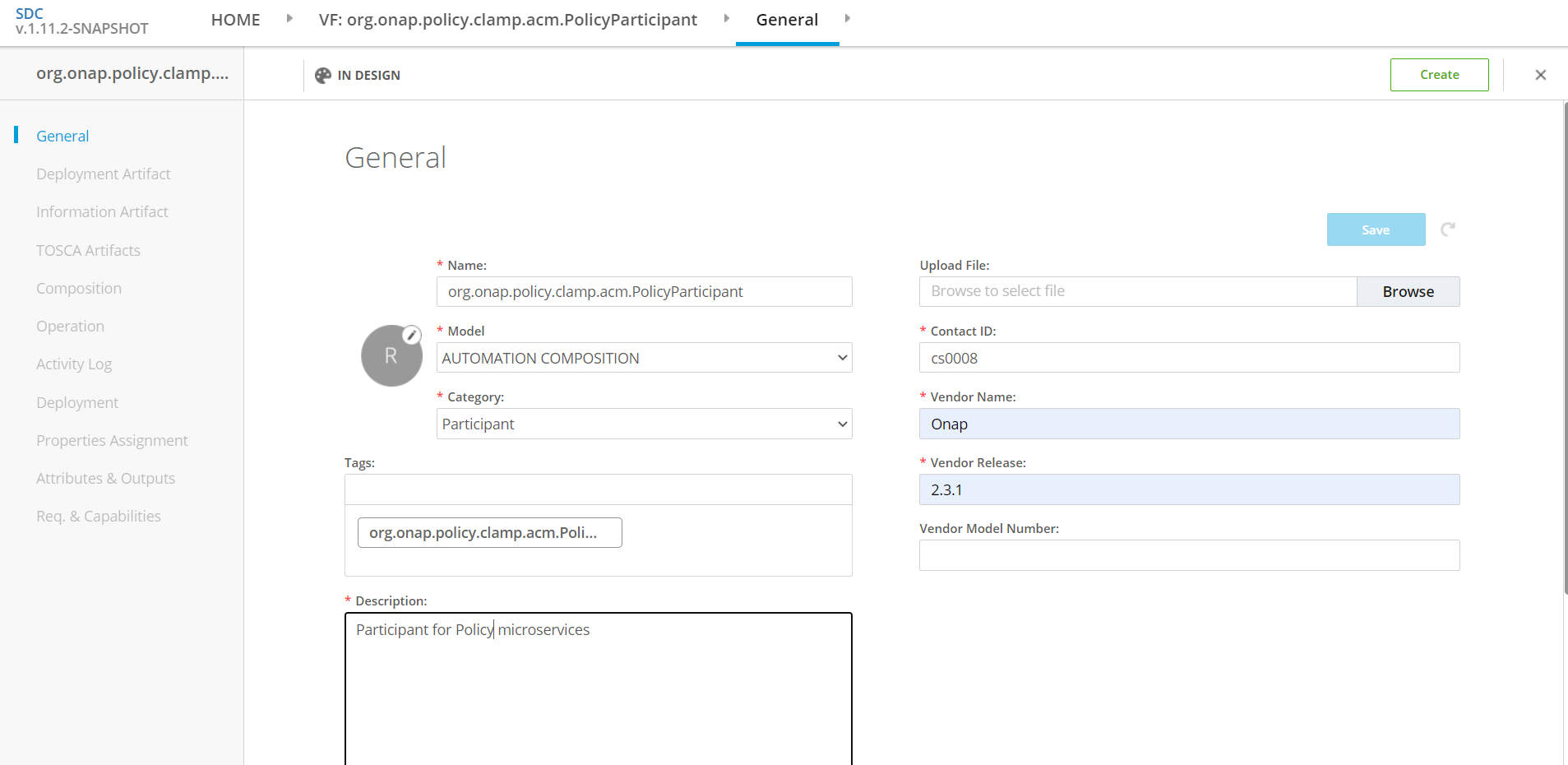Viewport: 1568px width, 765px height.
Task: Click the blue Save button
Action: point(1376,229)
